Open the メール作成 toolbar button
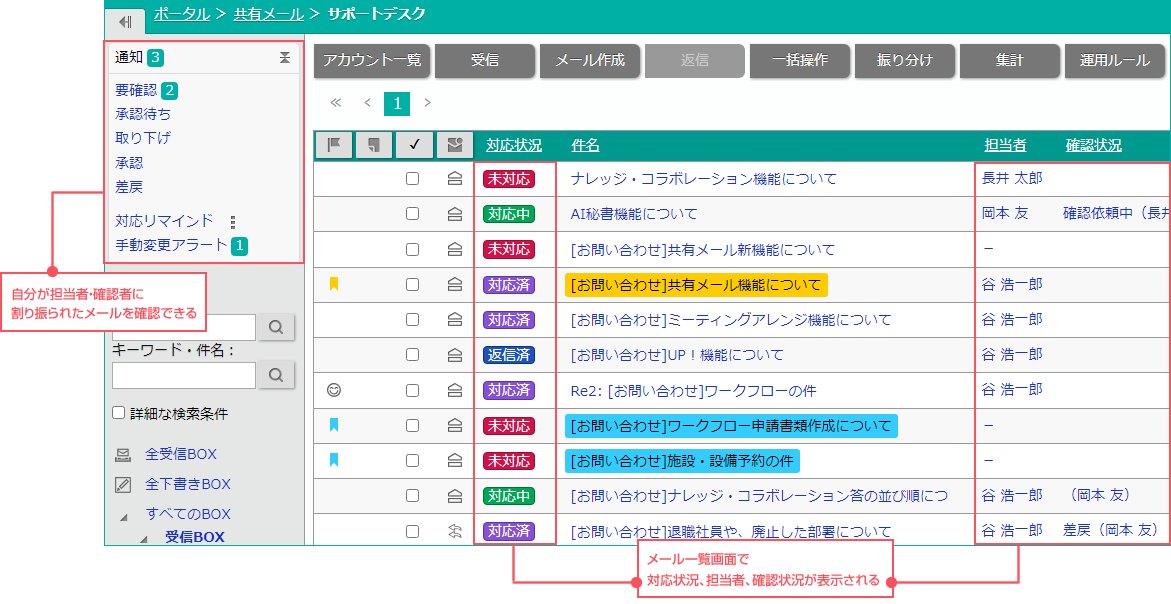This screenshot has width=1171, height=604. [590, 61]
